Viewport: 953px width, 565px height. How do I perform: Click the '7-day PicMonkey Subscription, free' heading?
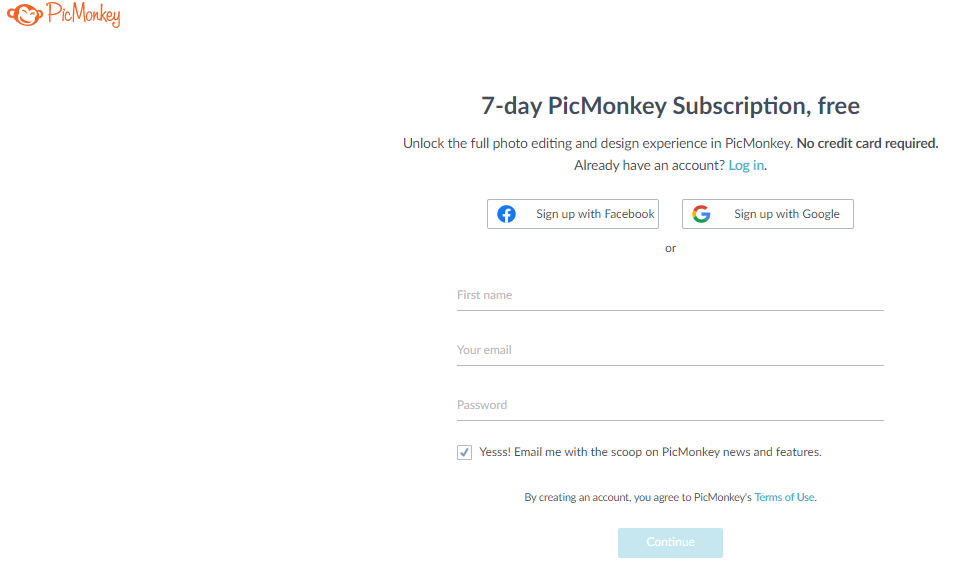(670, 106)
